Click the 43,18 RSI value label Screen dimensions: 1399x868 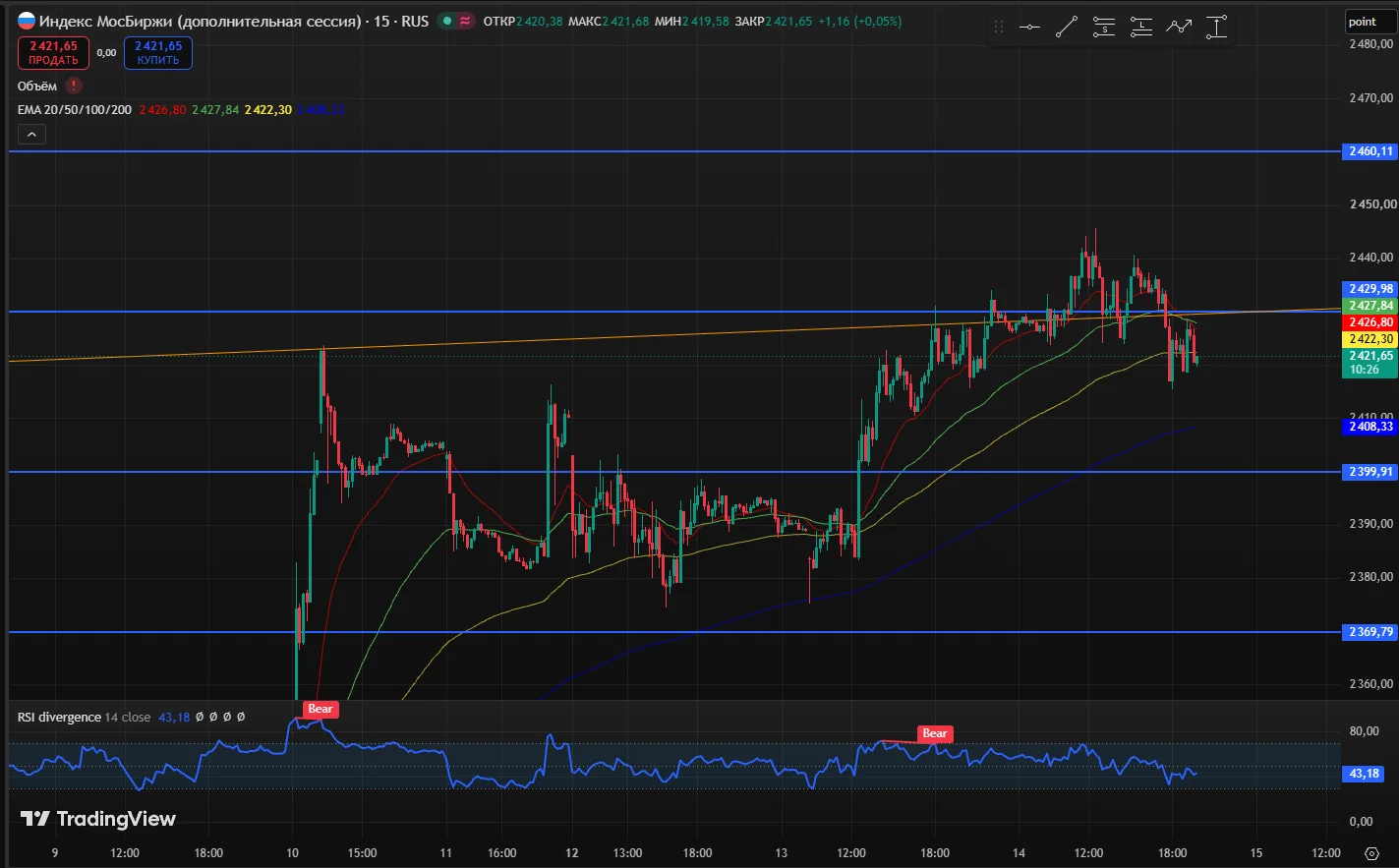(1364, 774)
